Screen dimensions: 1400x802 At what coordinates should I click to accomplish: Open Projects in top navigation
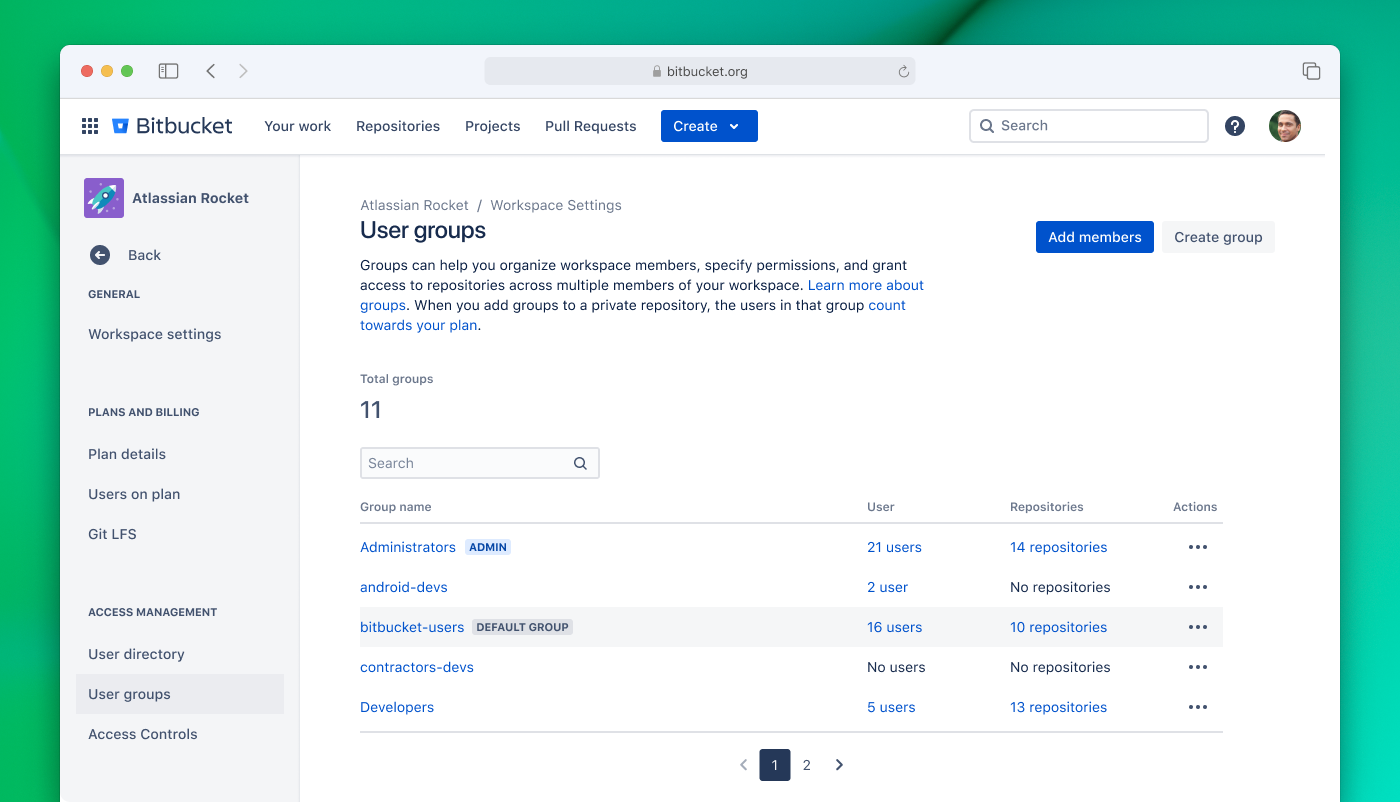[x=493, y=126]
